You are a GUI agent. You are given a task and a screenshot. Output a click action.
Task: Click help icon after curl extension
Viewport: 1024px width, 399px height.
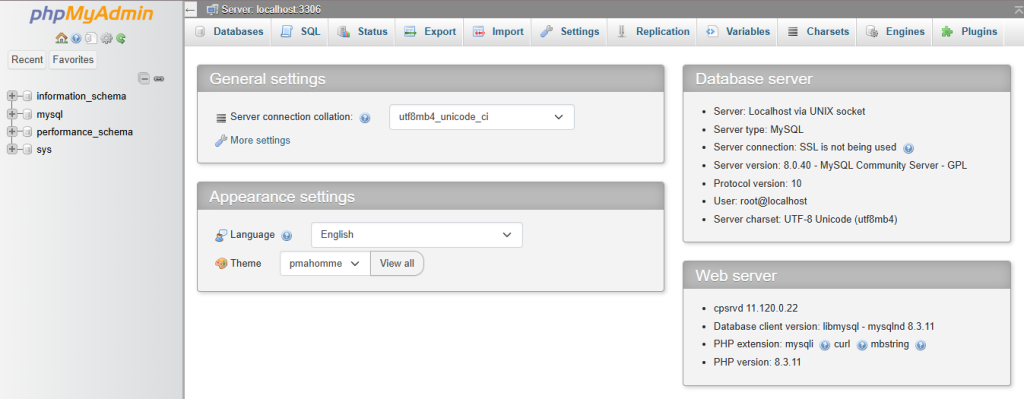tap(862, 345)
